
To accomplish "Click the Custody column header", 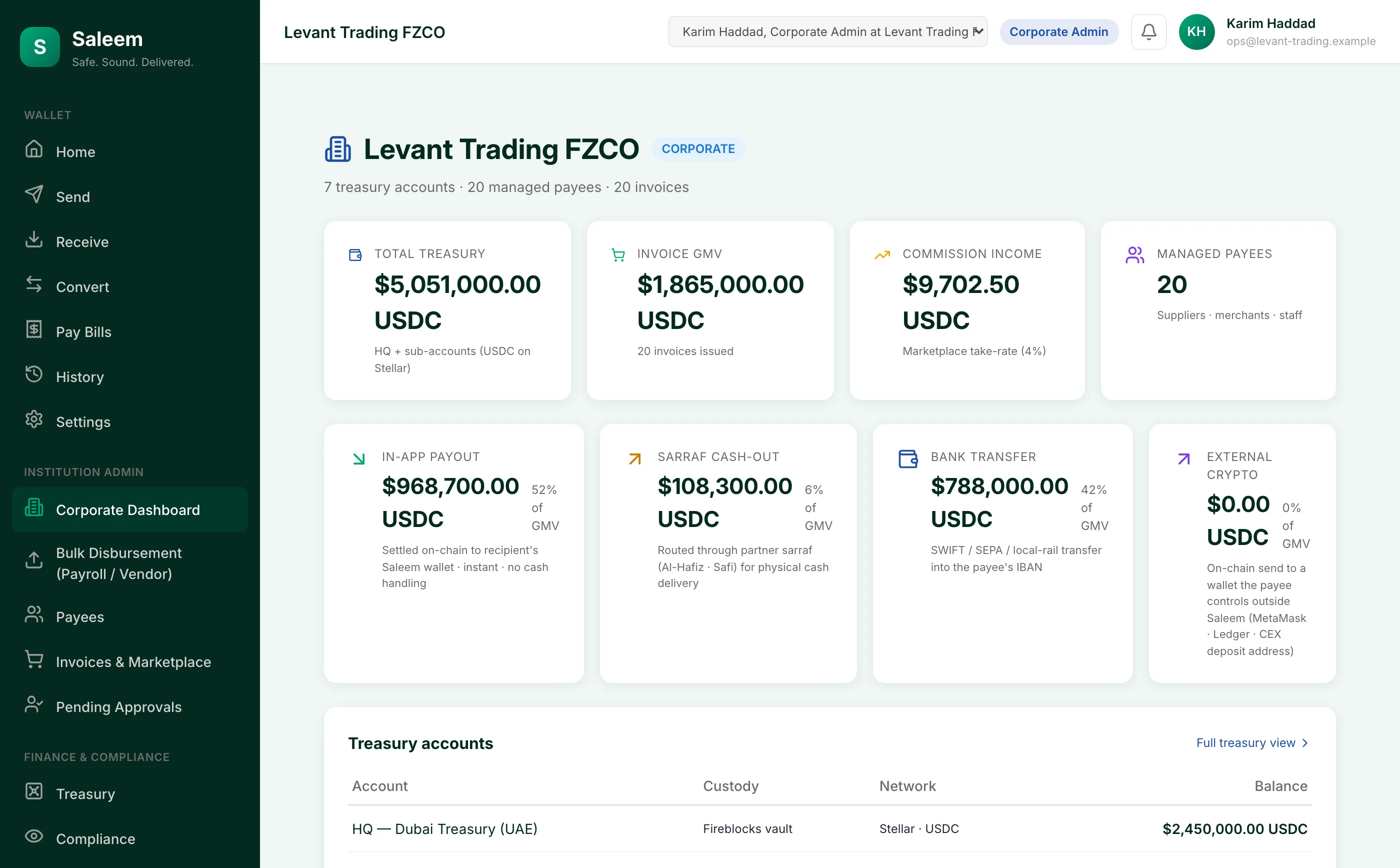I will pyautogui.click(x=730, y=786).
